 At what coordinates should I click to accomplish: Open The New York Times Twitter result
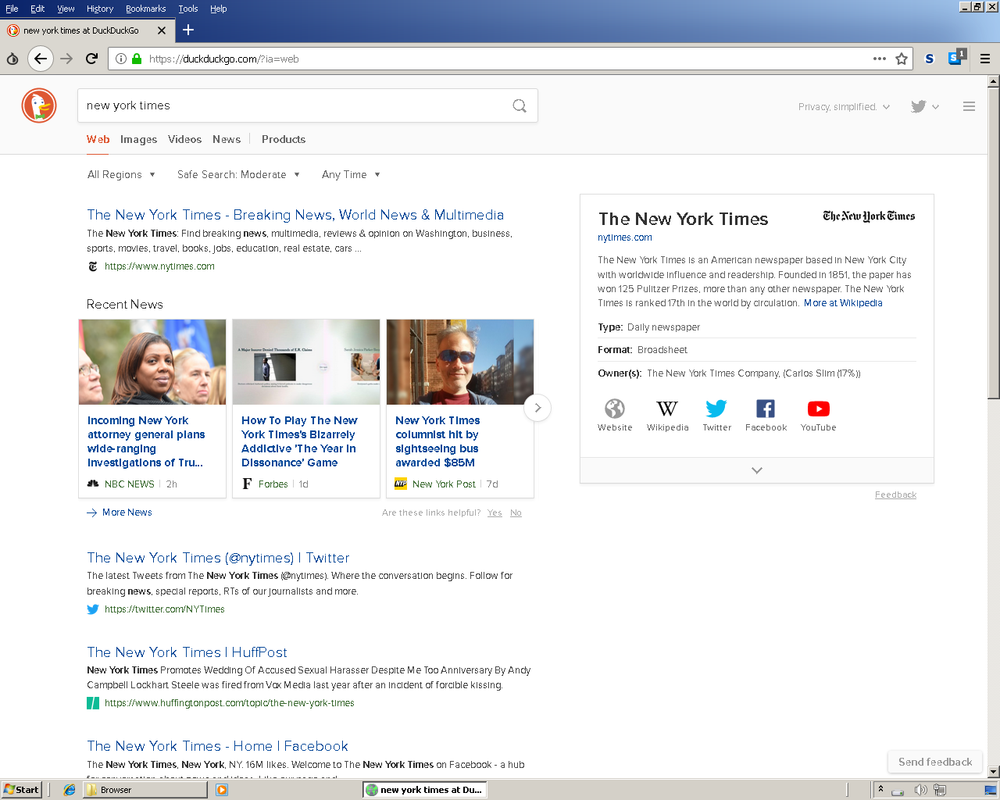(x=218, y=558)
